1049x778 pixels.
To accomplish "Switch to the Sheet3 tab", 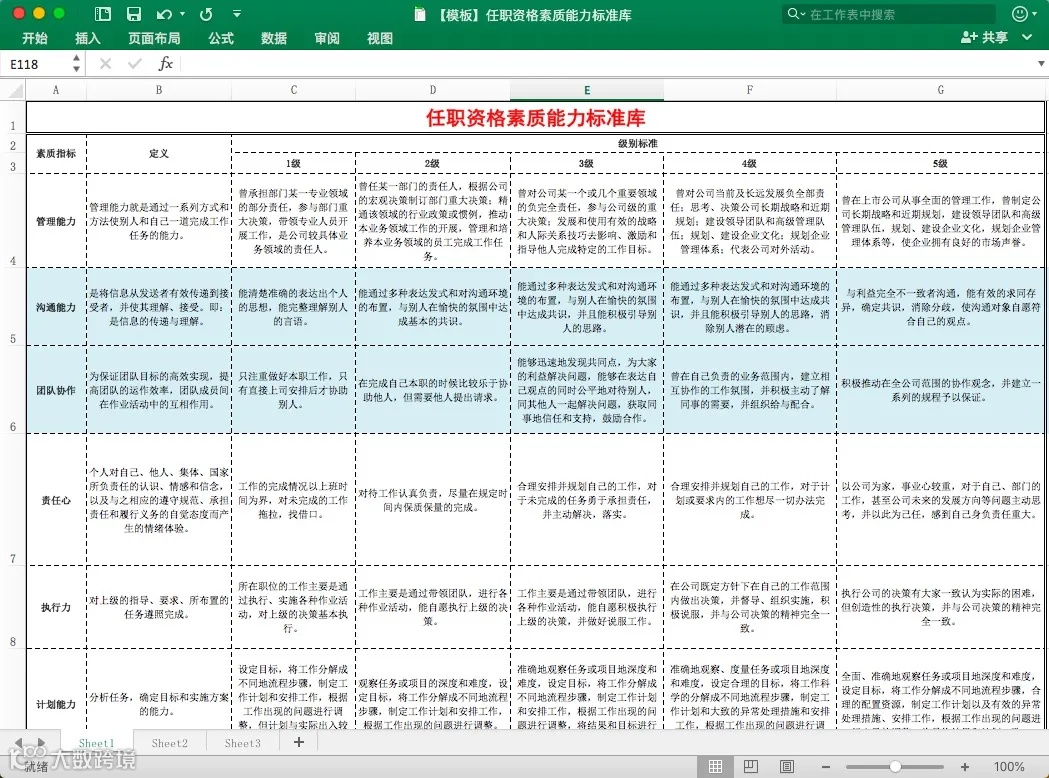I will (243, 743).
